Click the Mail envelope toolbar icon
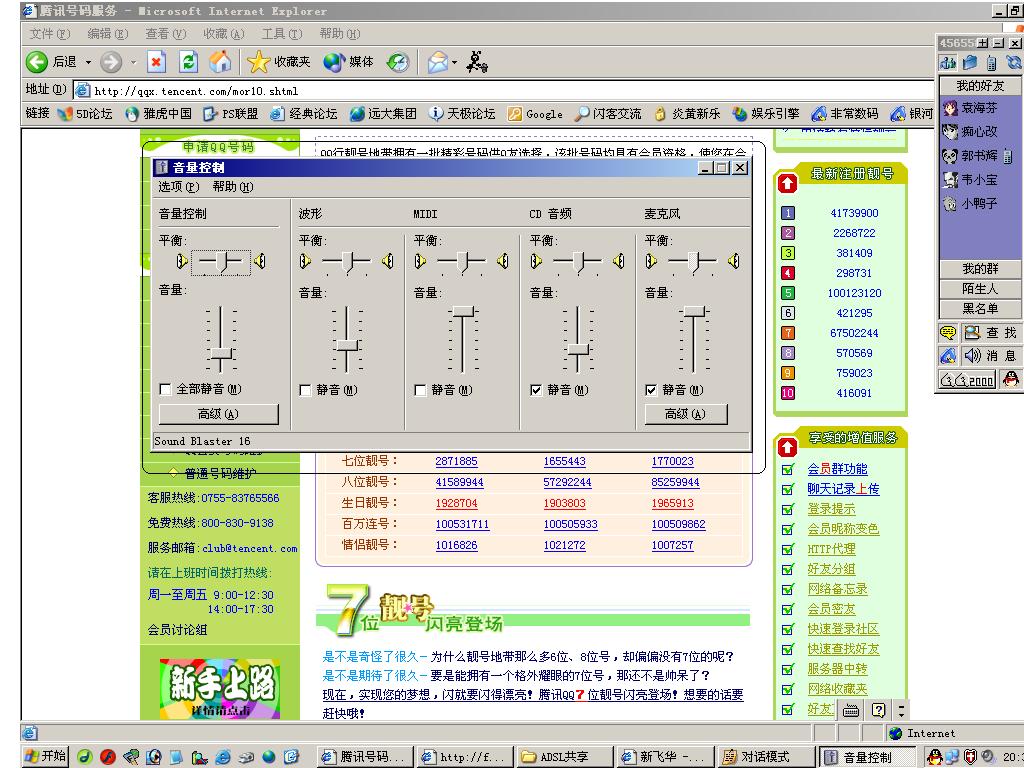Image resolution: width=1024 pixels, height=768 pixels. click(438, 62)
